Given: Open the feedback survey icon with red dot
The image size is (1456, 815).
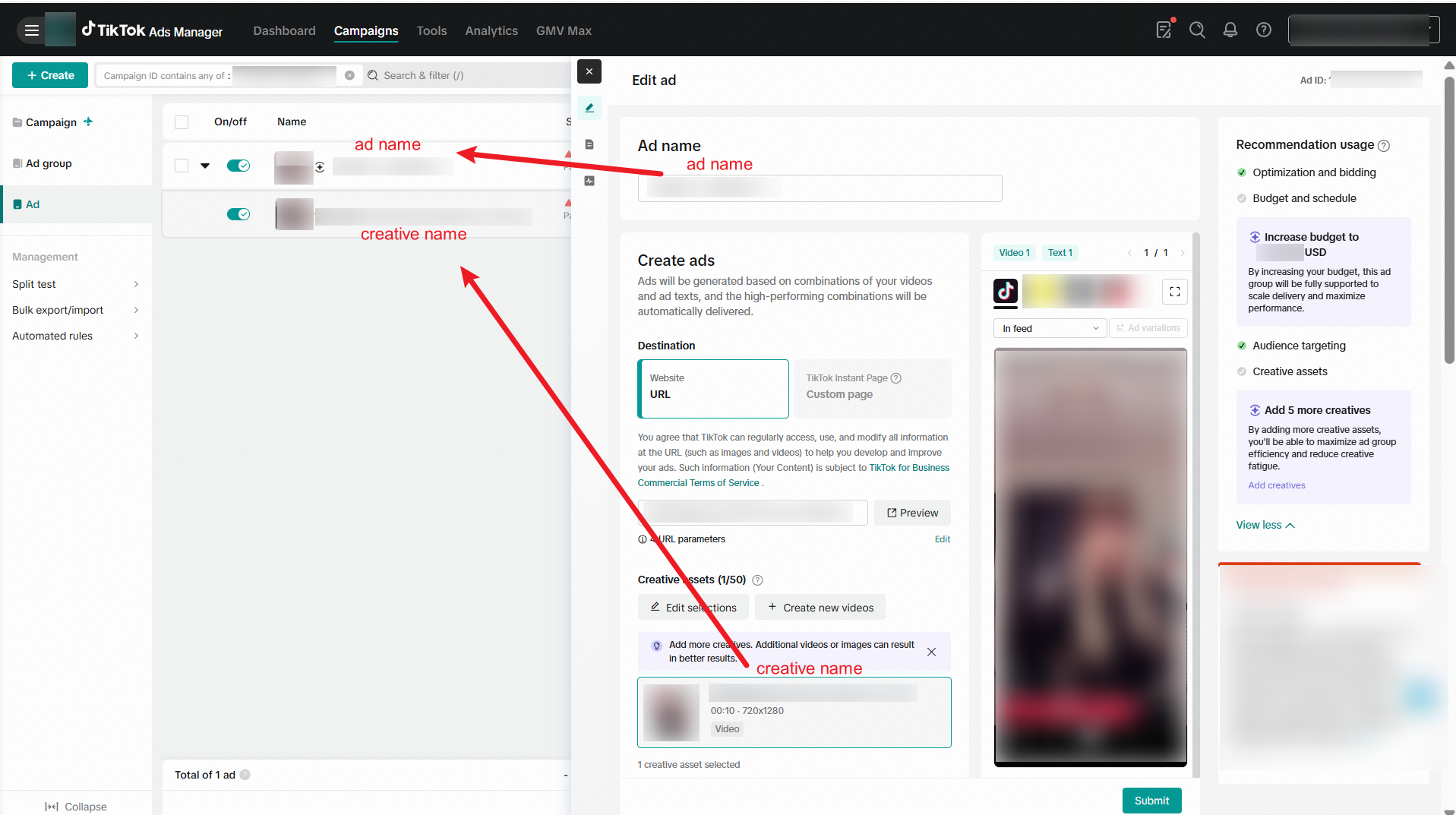Looking at the screenshot, I should click(x=1164, y=30).
